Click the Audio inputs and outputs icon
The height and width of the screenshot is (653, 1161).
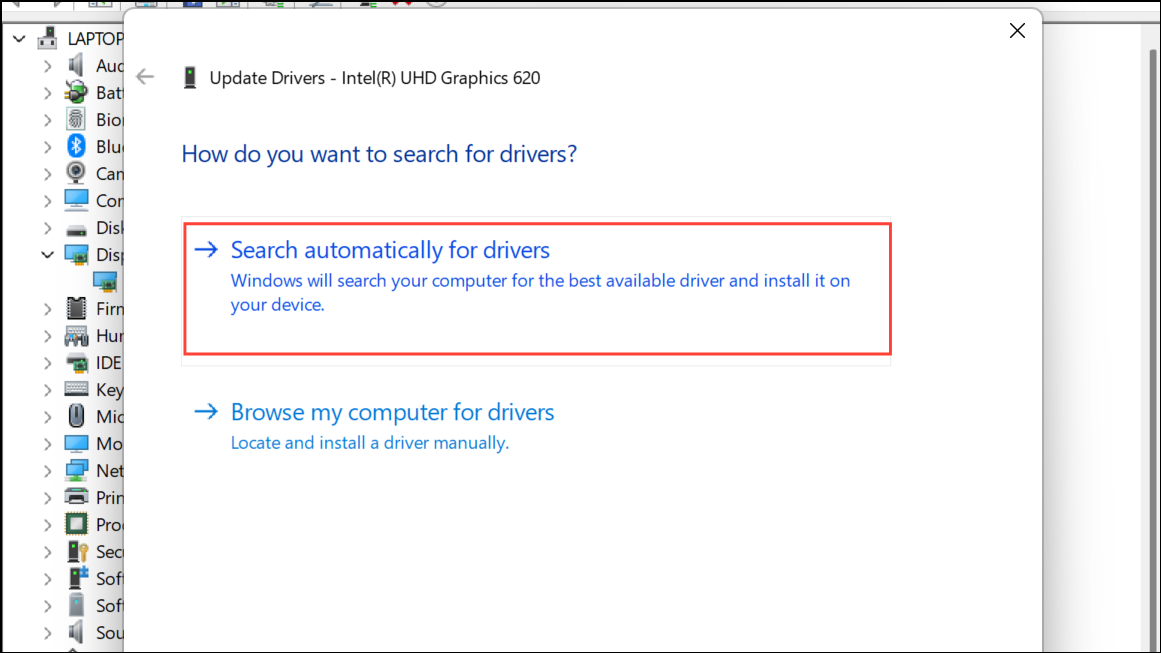[x=76, y=65]
